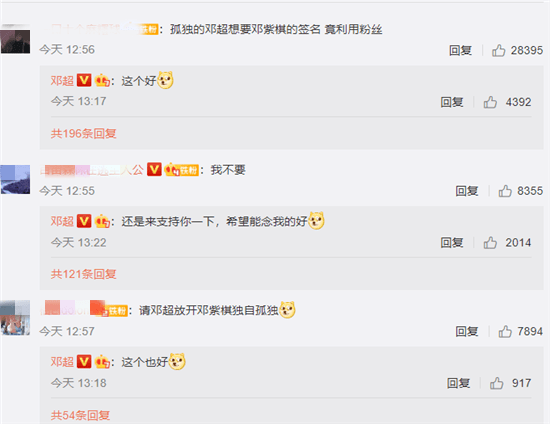The image size is (550, 424).
Task: Expand the 共196条回复 thread
Action: pos(83,133)
